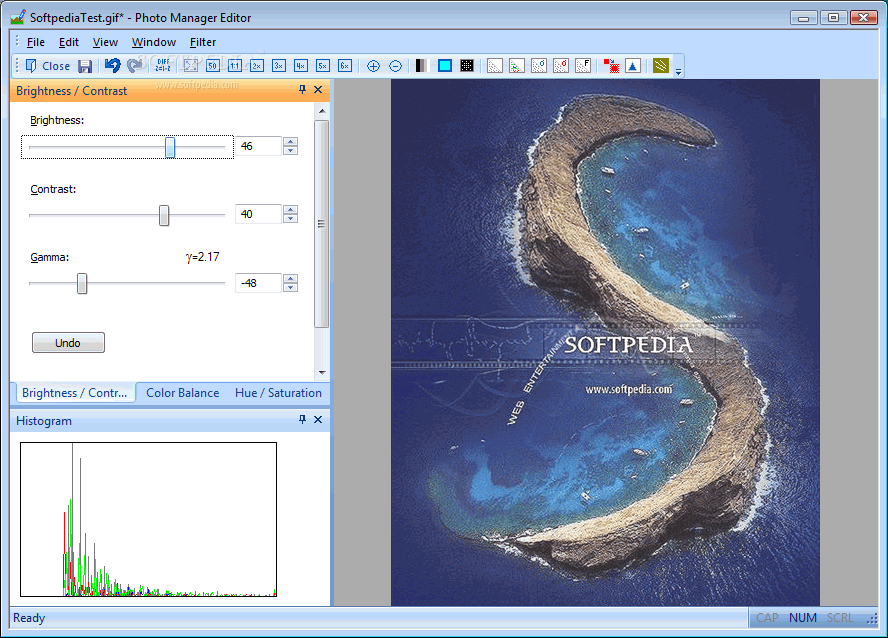Click the NUM indicator in status bar
Image resolution: width=888 pixels, height=638 pixels.
coord(802,618)
